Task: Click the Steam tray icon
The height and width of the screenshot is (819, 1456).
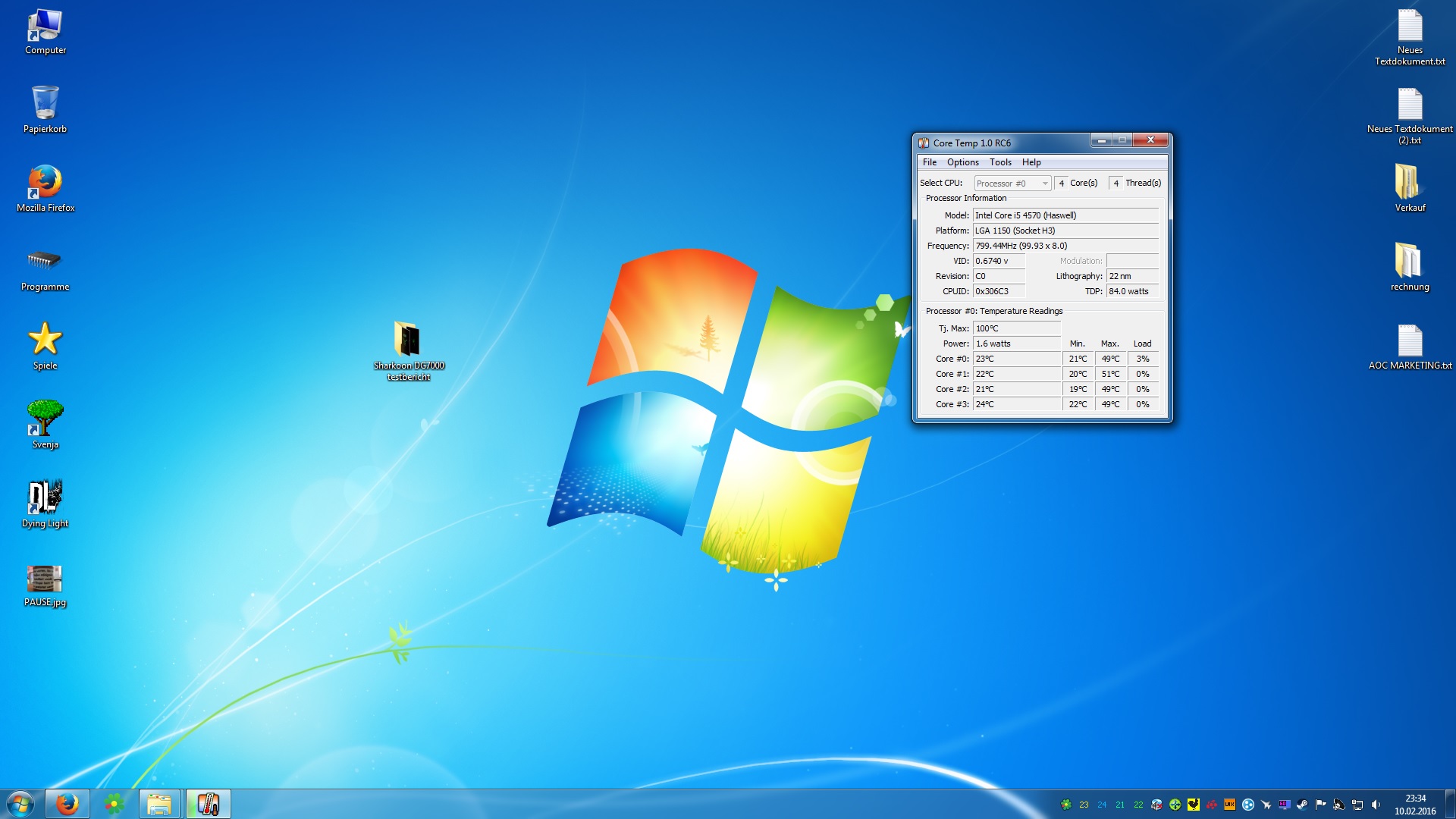Action: pyautogui.click(x=1302, y=805)
